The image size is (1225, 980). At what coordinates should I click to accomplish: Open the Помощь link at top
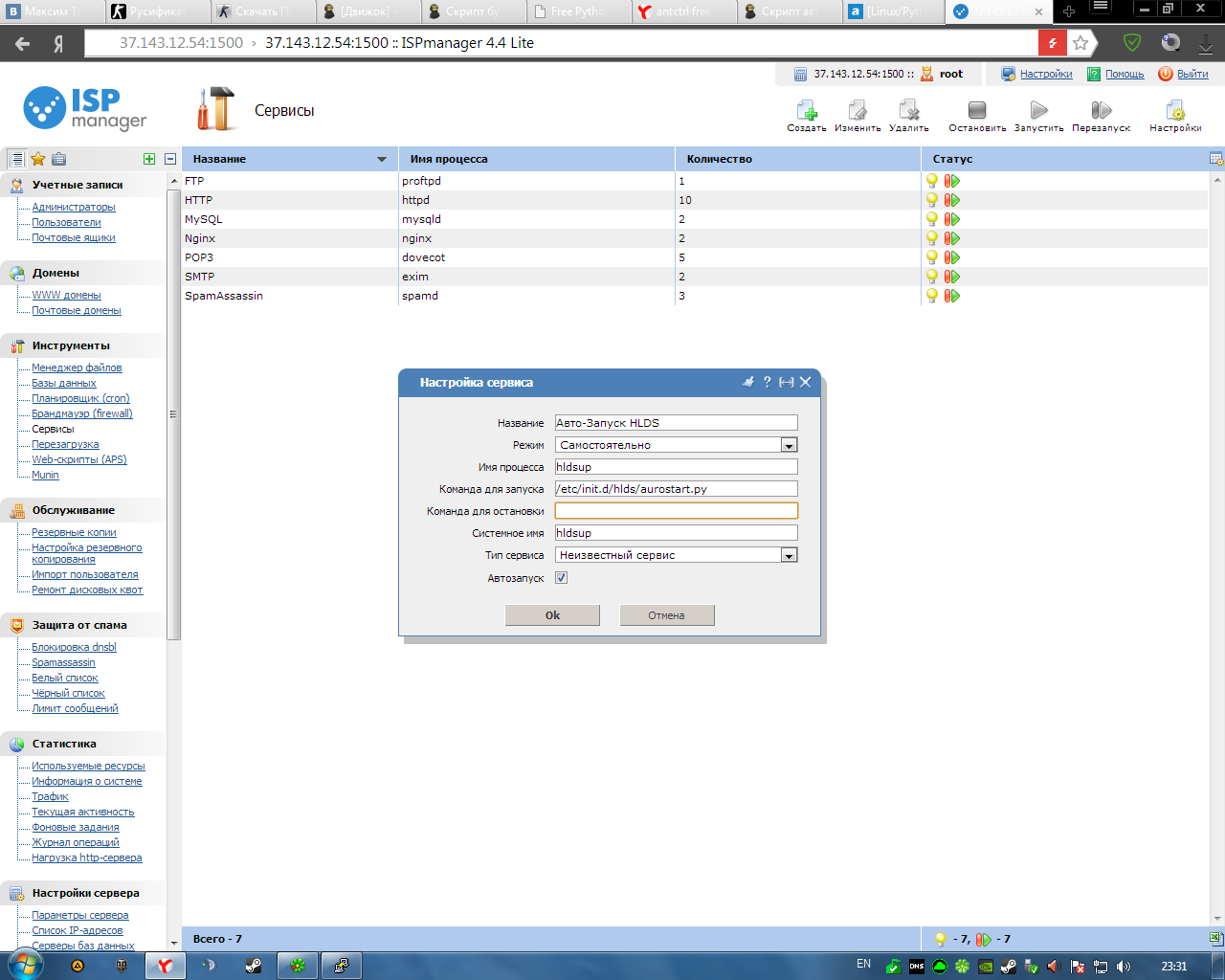tap(1125, 74)
